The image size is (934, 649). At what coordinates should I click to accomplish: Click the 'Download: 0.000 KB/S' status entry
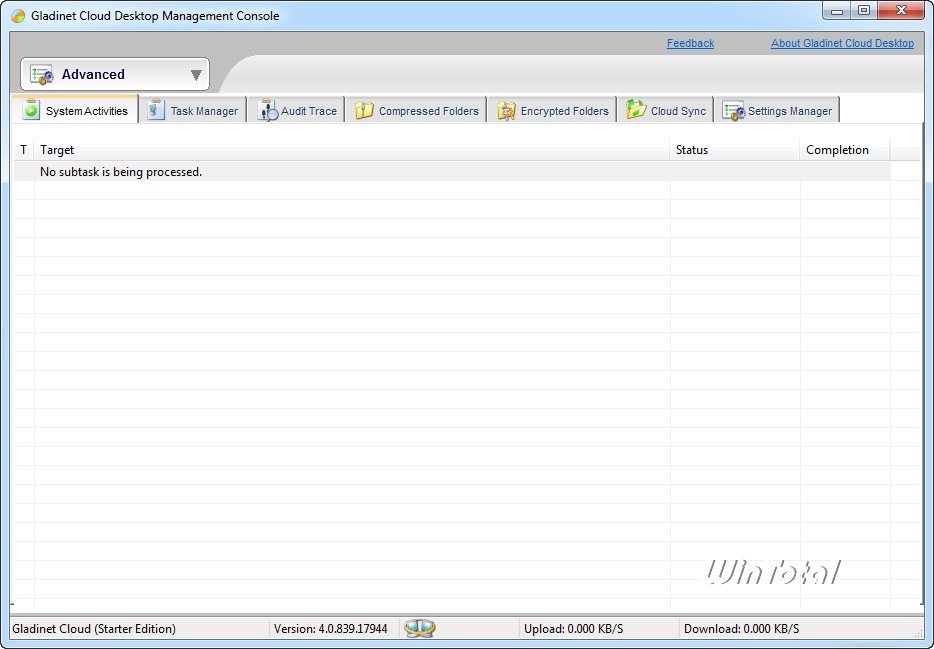coord(742,629)
